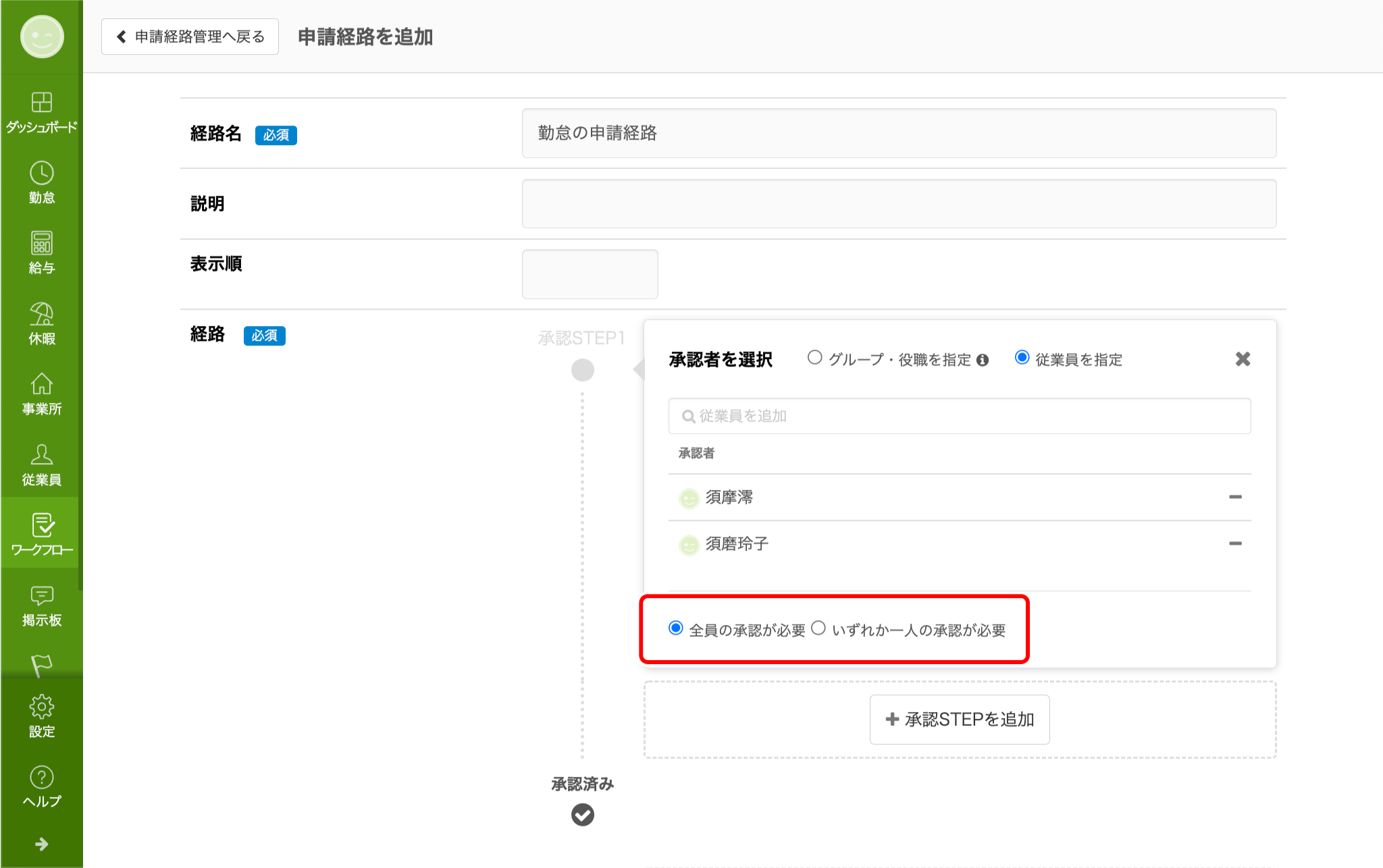Open 設定 gear icon

[x=41, y=707]
